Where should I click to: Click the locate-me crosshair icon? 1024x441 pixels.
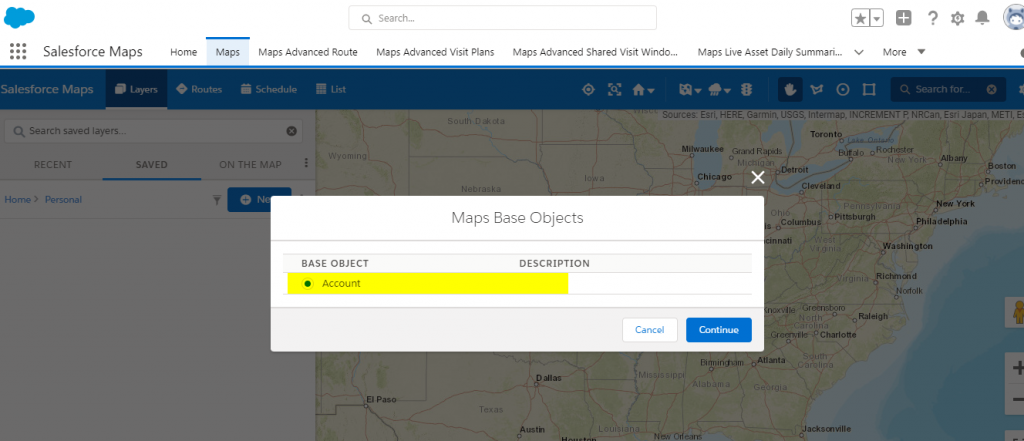click(x=588, y=90)
